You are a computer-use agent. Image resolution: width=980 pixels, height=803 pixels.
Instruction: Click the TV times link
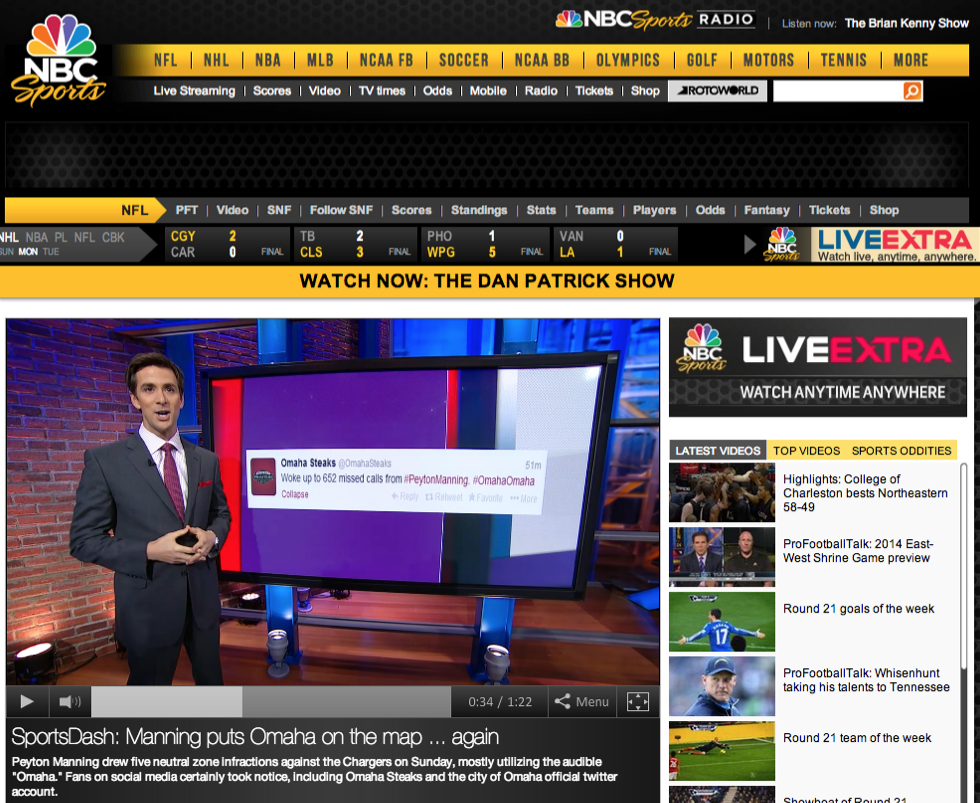382,91
